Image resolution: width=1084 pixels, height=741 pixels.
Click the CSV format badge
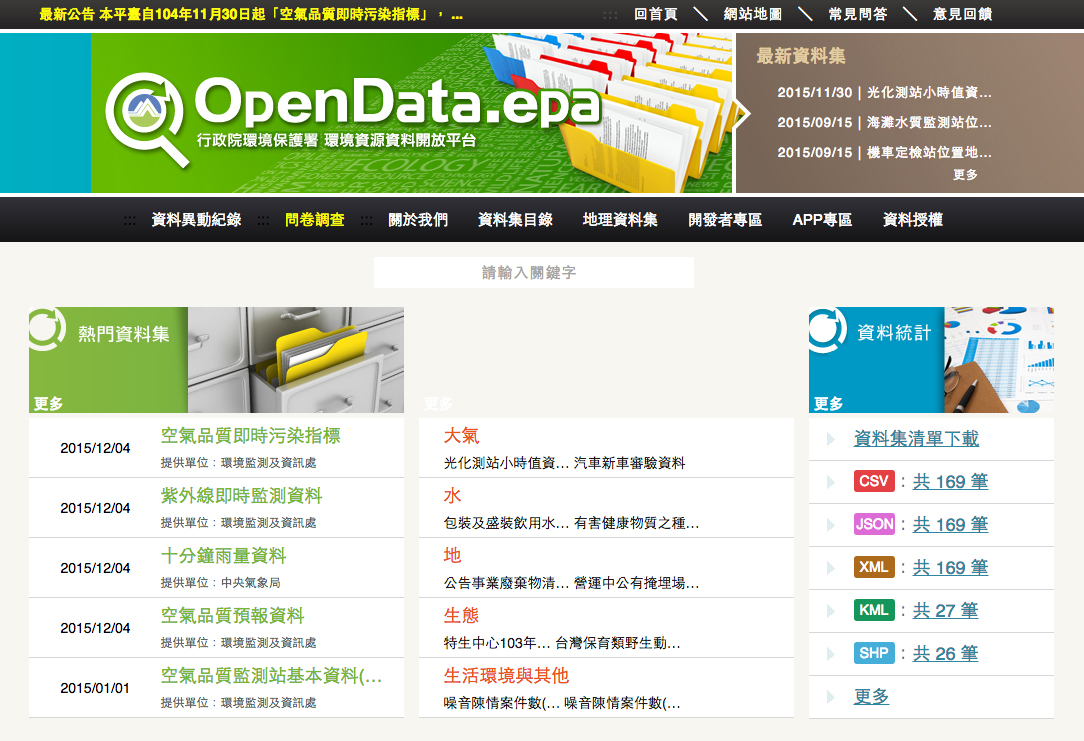[874, 481]
